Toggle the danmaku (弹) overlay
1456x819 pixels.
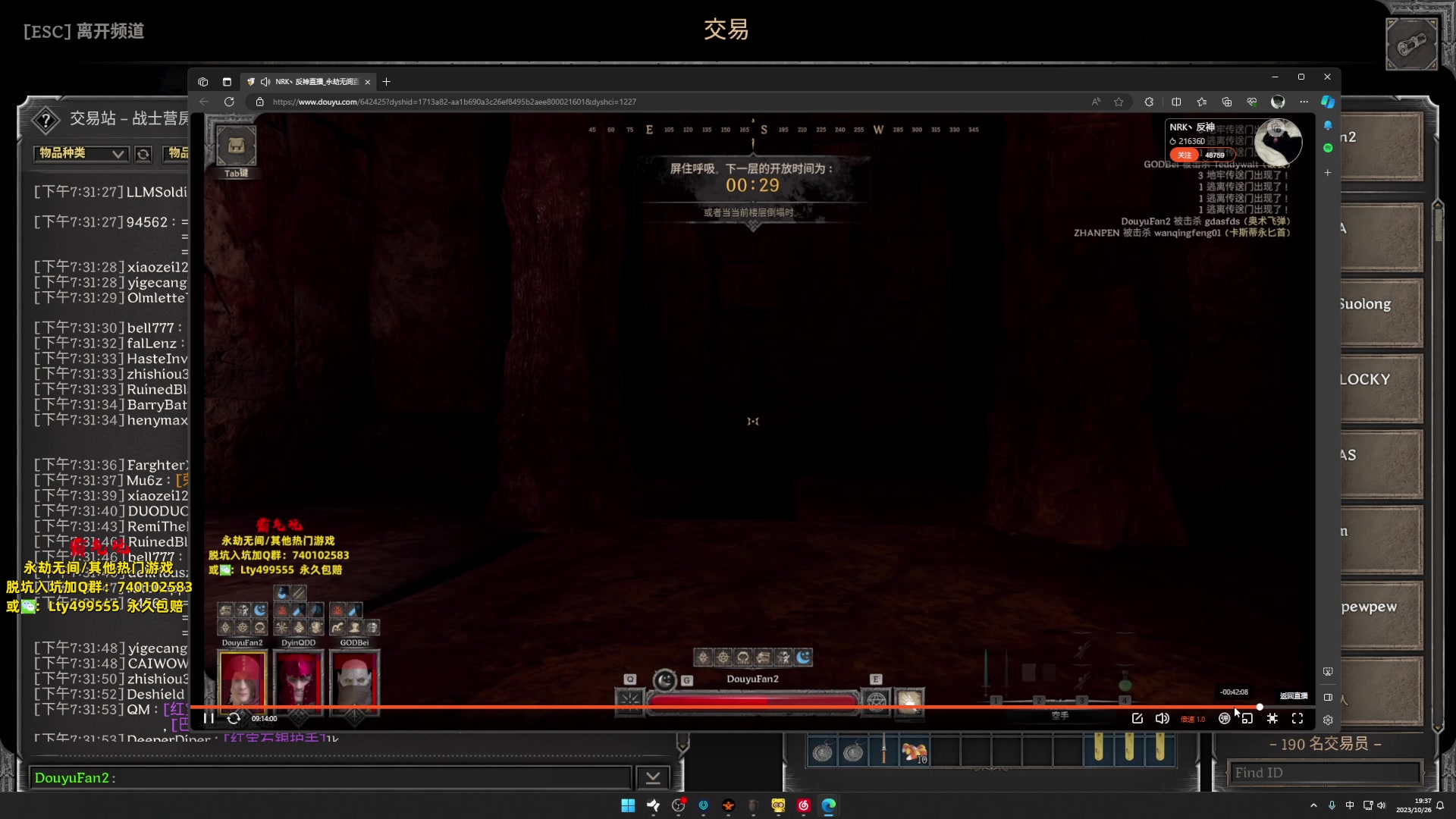click(x=1224, y=718)
